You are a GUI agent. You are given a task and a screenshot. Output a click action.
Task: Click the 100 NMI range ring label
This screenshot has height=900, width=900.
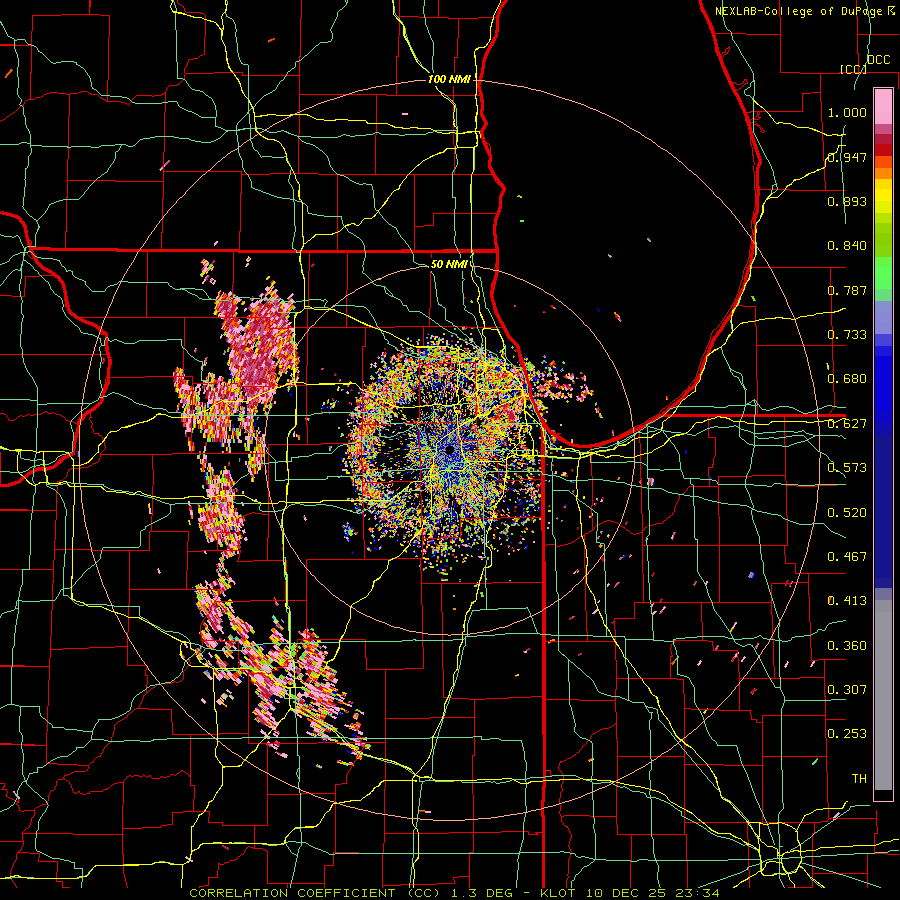(x=449, y=79)
